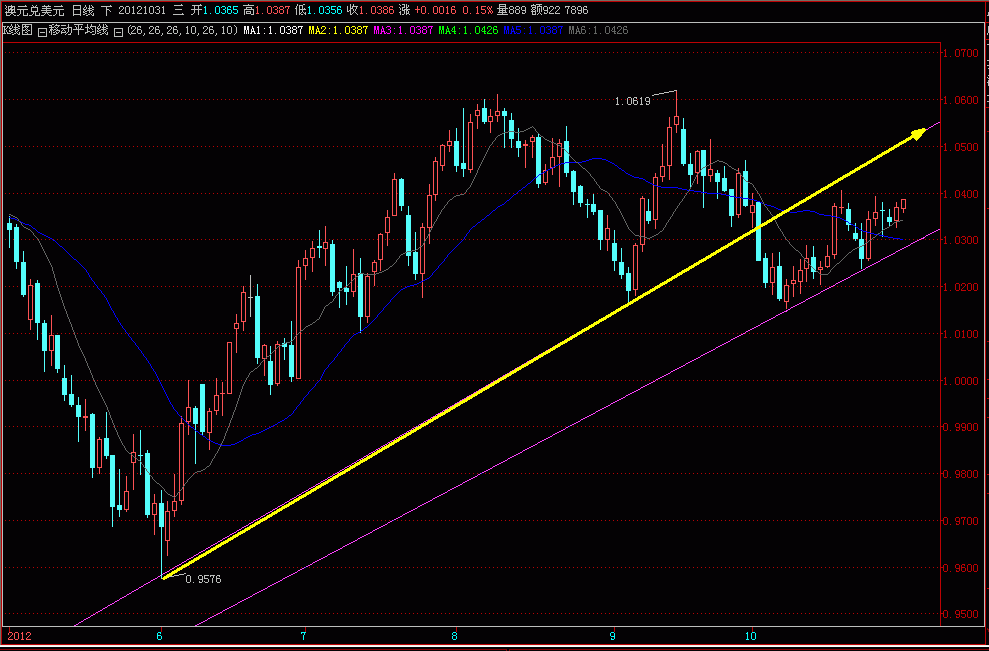The image size is (989, 651).
Task: Click the 0.9900 price axis label
Action: [x=960, y=428]
